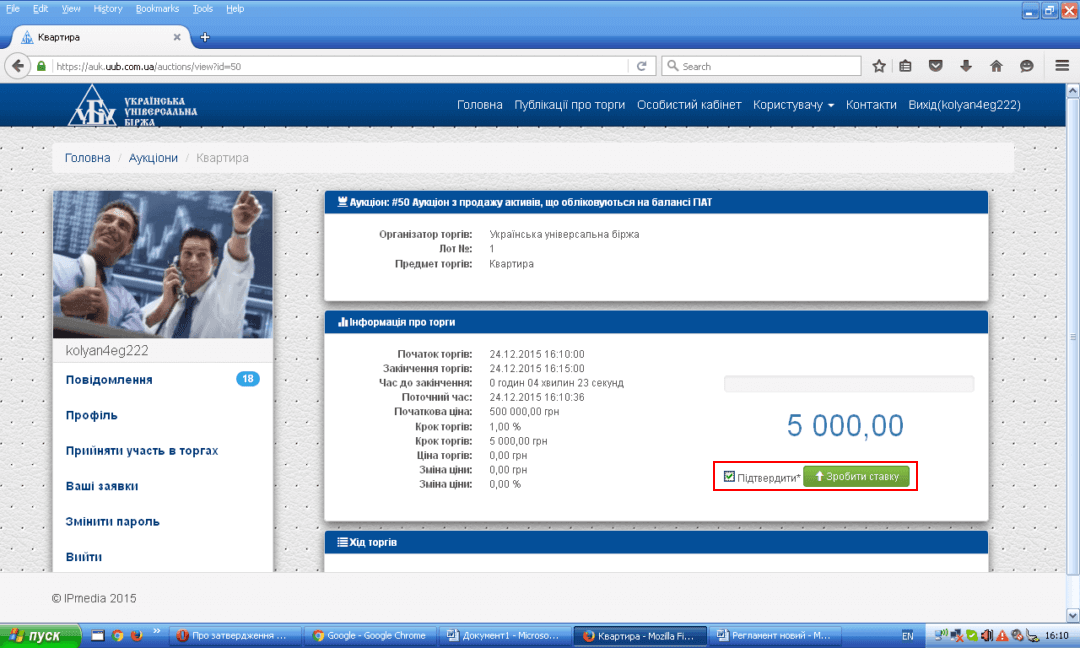The image size is (1080, 648).
Task: Show the bookmarks list icon
Action: [906, 66]
